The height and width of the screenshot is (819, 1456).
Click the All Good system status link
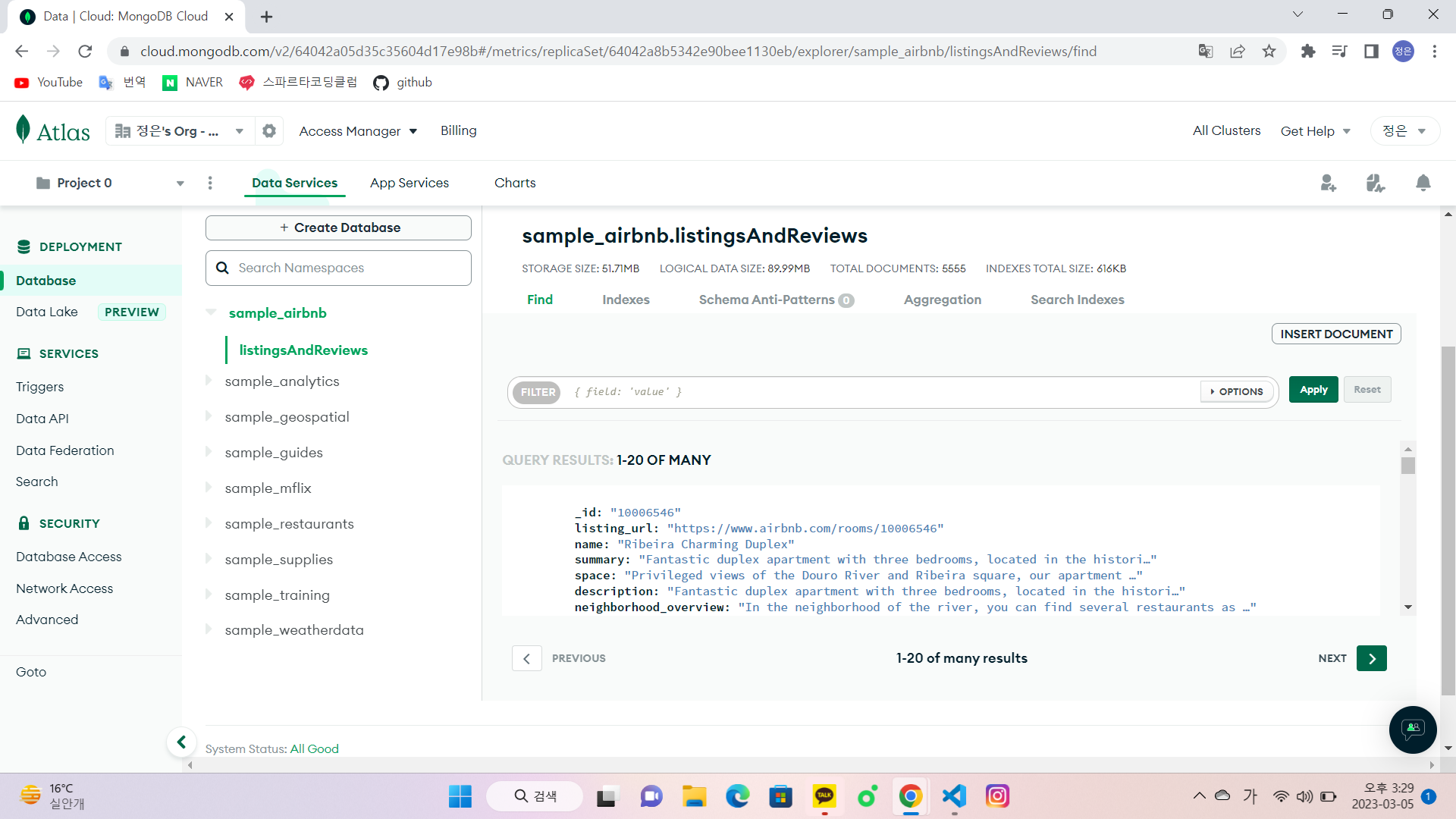pos(315,748)
